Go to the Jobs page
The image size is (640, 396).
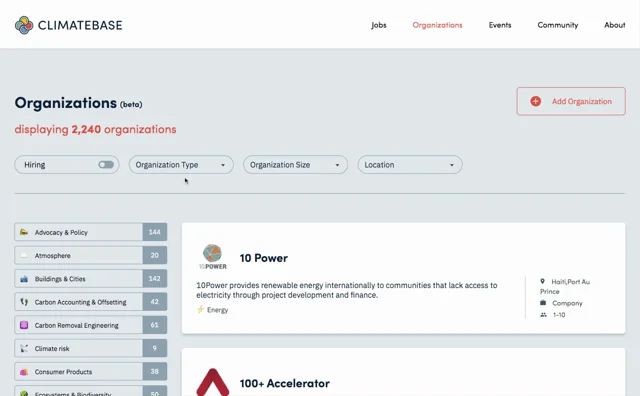point(379,25)
